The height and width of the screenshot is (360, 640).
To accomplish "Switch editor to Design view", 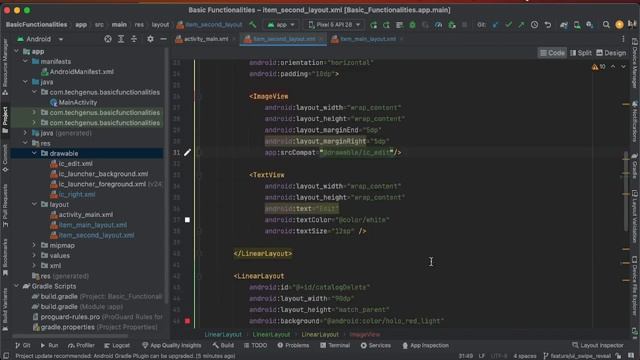I will click(x=611, y=53).
